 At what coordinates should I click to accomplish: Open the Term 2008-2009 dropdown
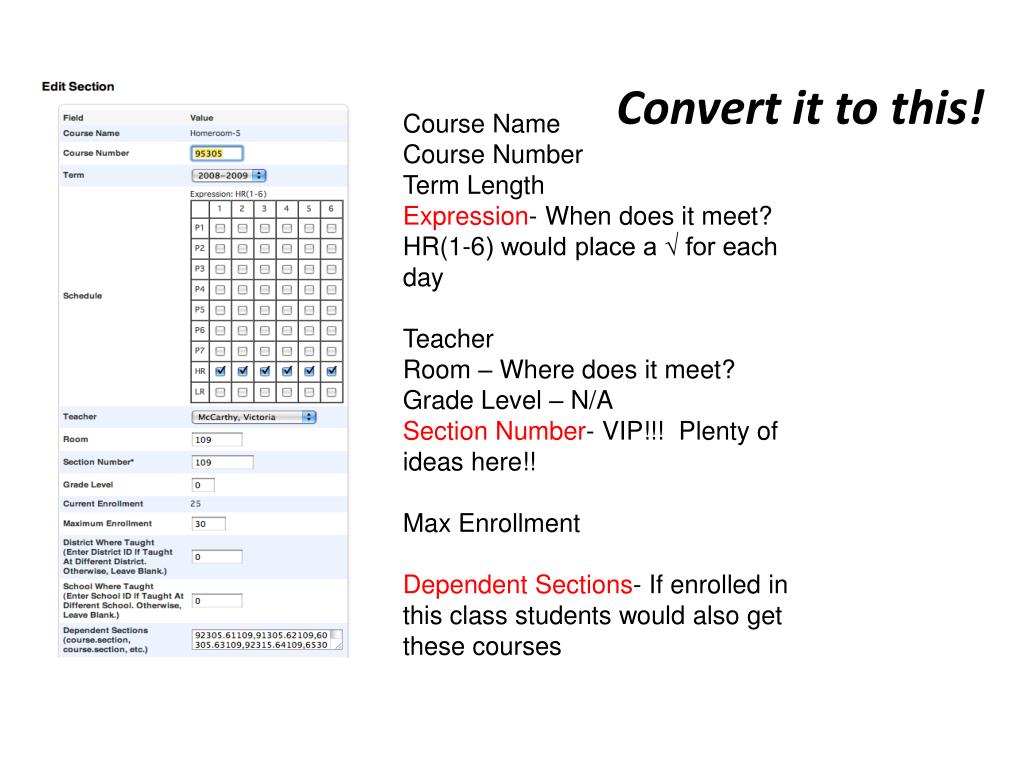[229, 175]
